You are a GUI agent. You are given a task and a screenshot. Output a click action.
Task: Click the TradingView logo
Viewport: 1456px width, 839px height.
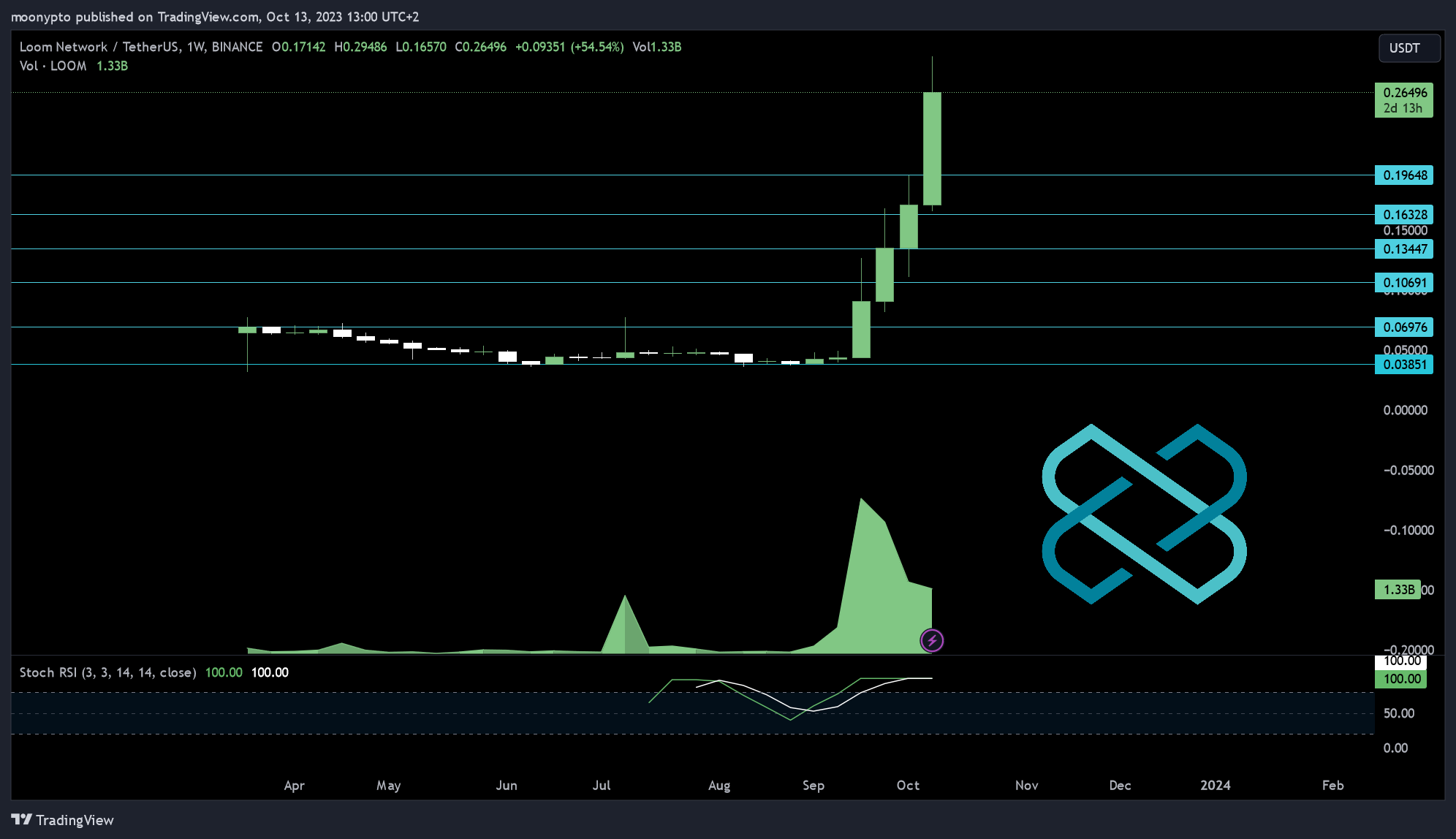pos(63,820)
